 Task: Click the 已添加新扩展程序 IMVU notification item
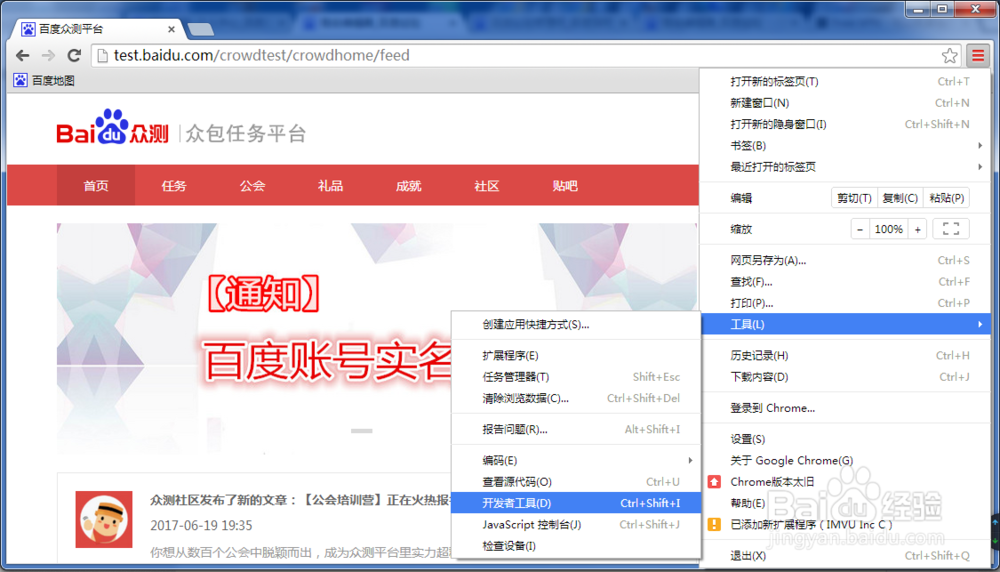point(845,525)
